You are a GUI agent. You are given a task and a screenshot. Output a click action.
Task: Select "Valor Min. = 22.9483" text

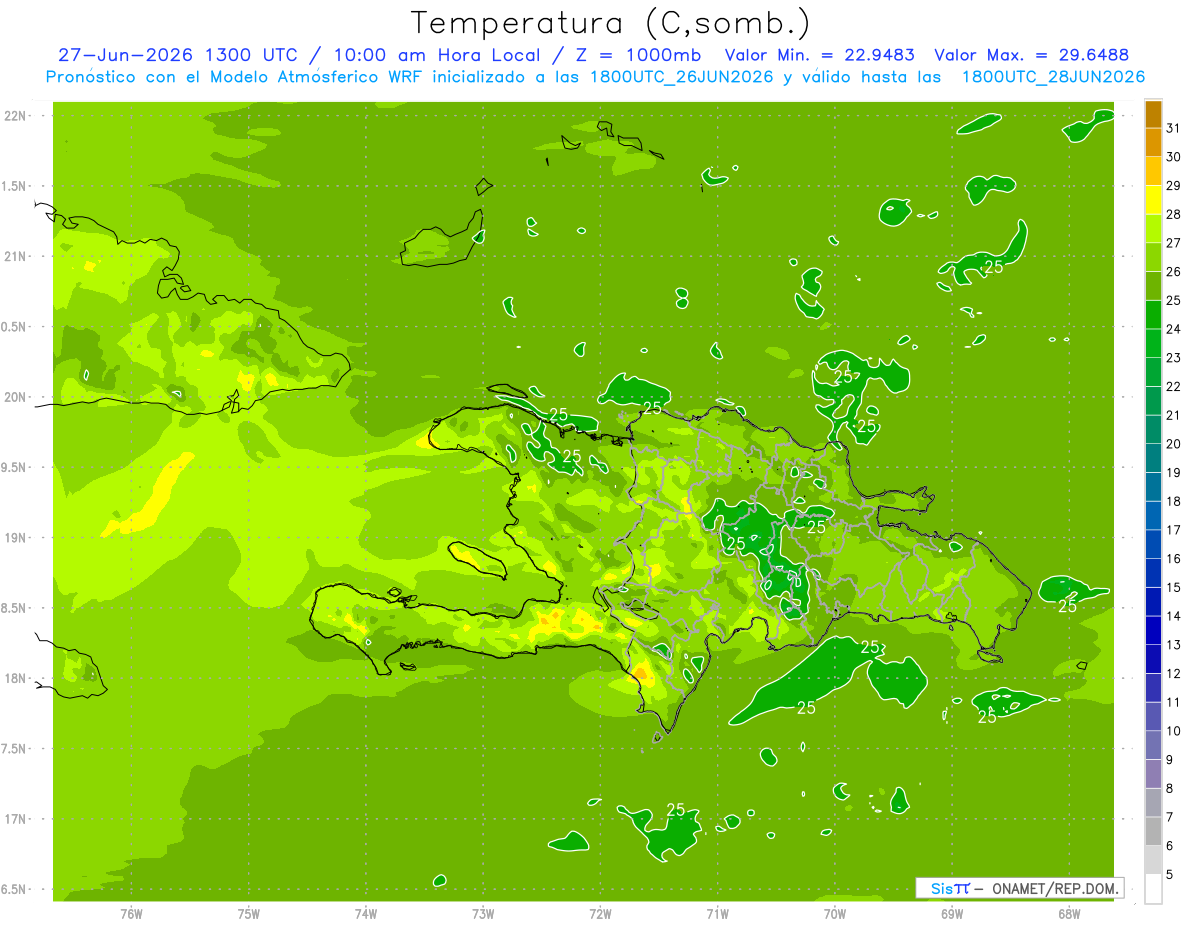pos(820,55)
